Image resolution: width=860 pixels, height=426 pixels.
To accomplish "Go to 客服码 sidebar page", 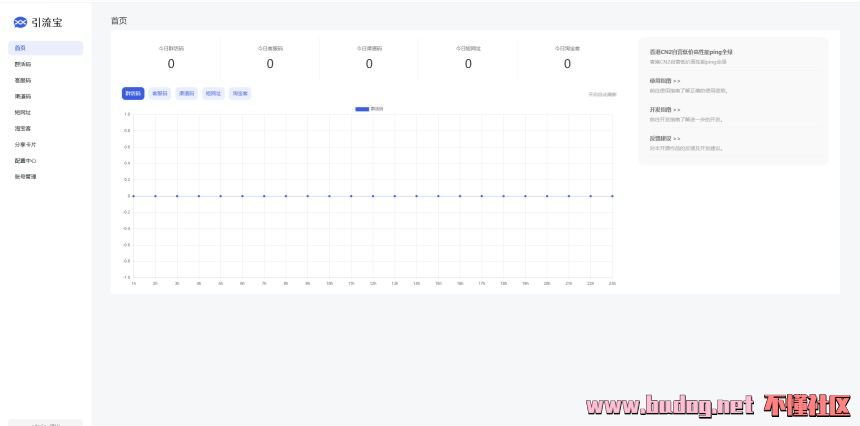I will (x=23, y=80).
